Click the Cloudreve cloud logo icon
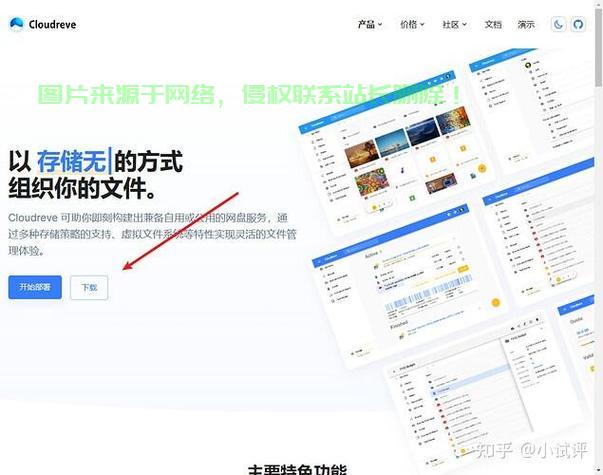This screenshot has width=603, height=475. click(16, 24)
